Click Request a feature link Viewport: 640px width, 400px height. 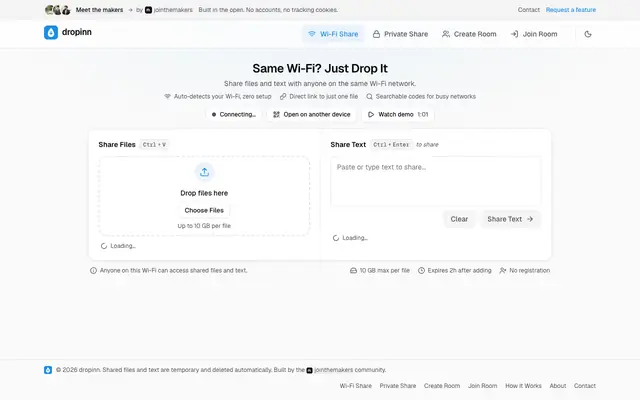point(571,10)
